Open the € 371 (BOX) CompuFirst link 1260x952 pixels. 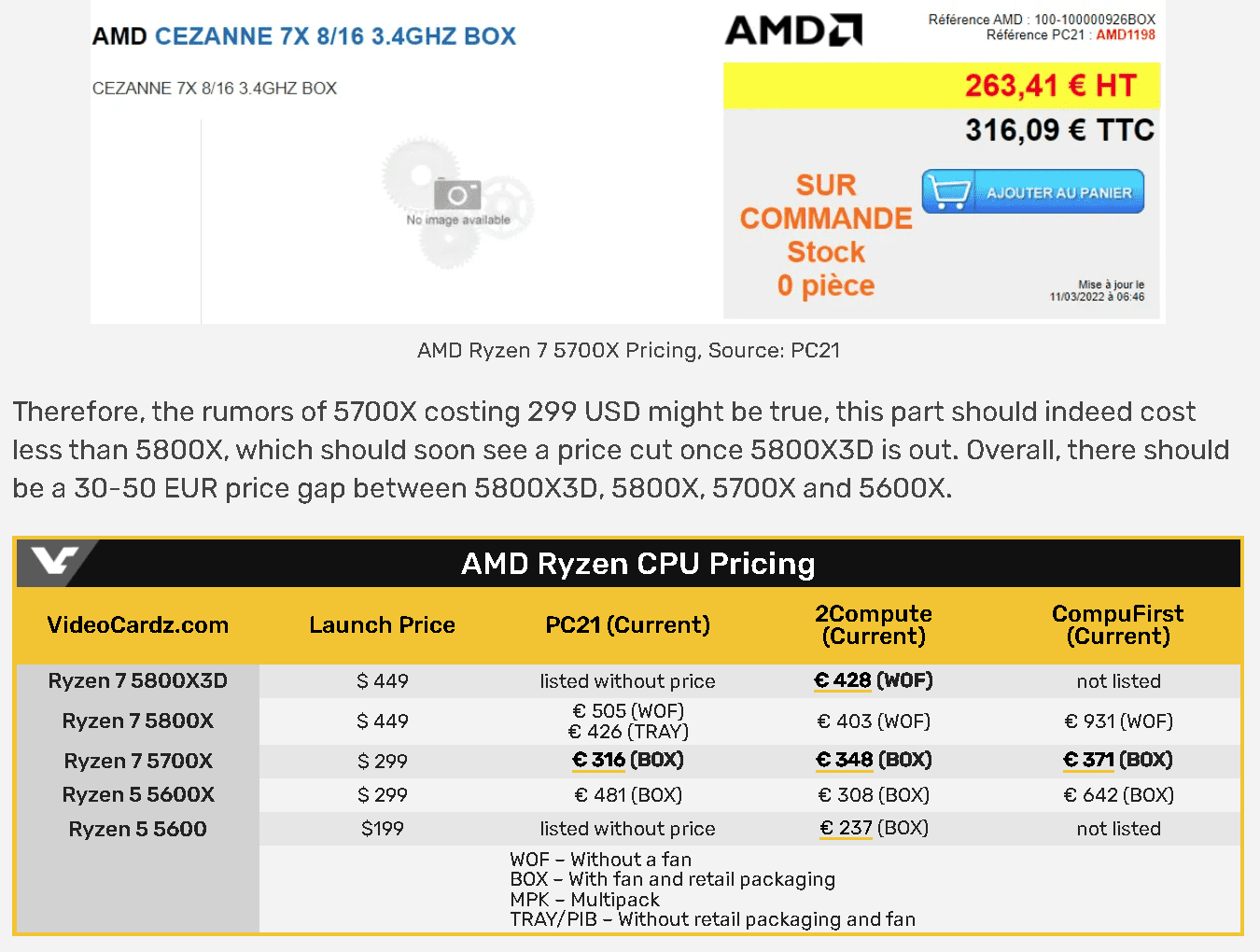pos(1118,761)
